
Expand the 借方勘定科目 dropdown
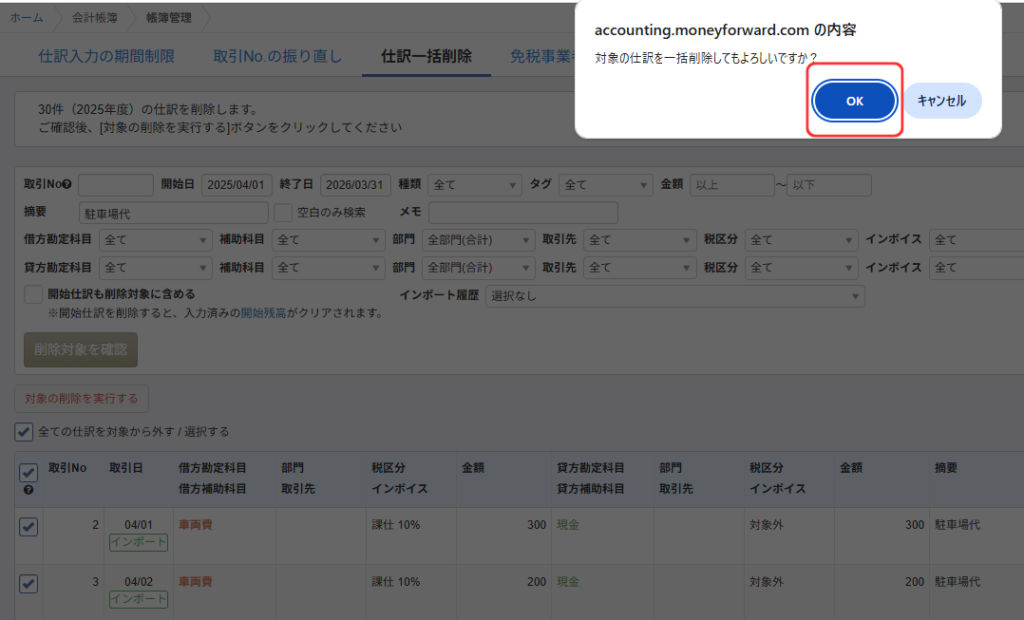(155, 240)
